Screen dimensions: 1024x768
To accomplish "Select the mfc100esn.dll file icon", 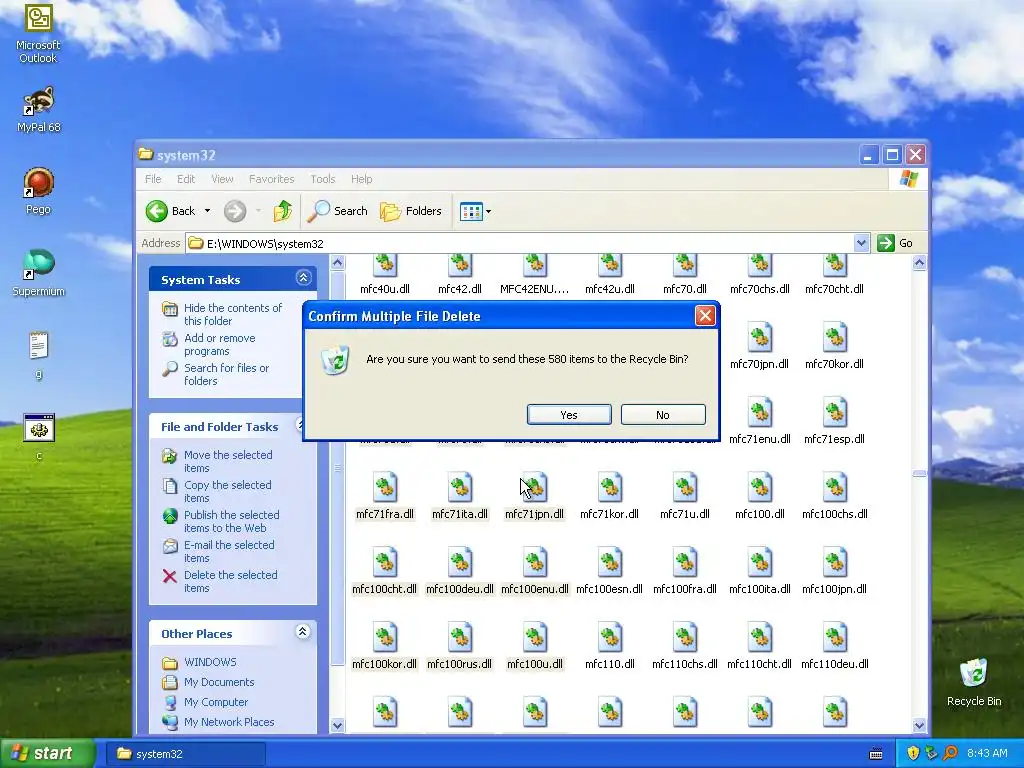I will pos(609,562).
